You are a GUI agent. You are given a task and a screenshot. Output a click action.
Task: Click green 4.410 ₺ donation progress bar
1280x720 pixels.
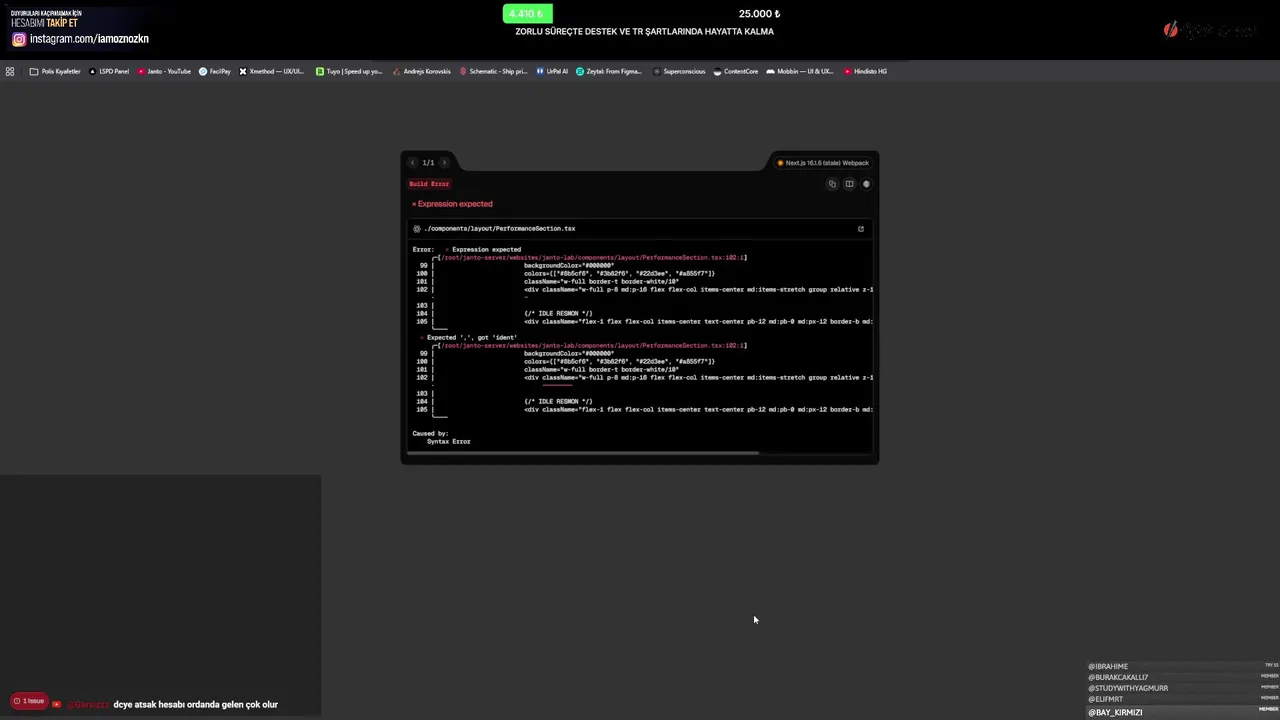527,13
